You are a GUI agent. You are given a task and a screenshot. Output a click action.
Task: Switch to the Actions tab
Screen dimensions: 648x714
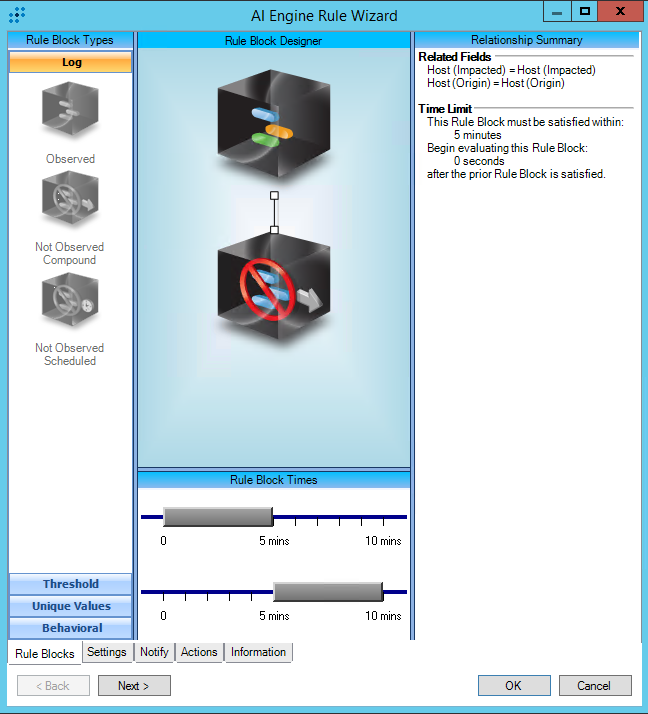pos(199,652)
